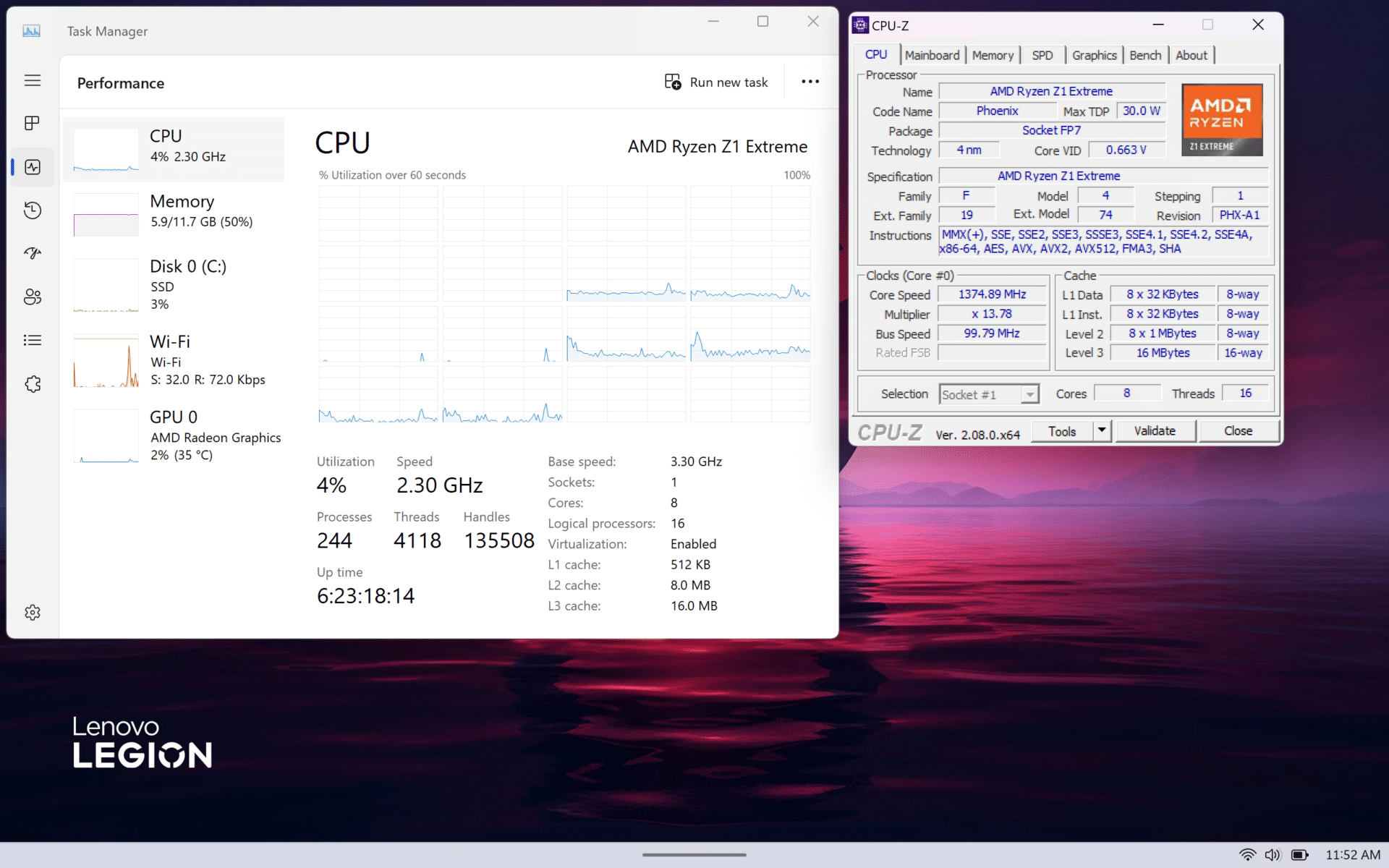This screenshot has height=868, width=1389.
Task: Select the Wi-Fi item in performance list
Action: [x=174, y=360]
